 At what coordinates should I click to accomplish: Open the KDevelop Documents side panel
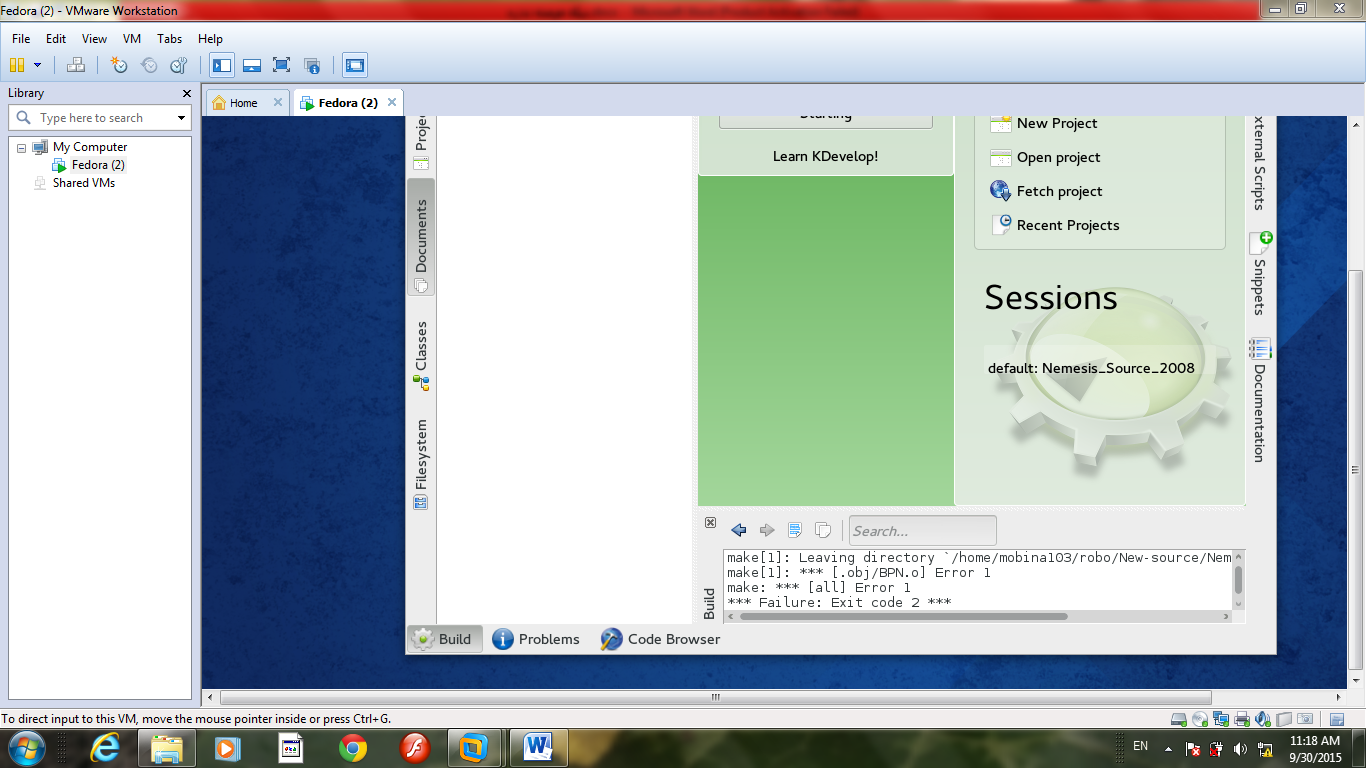click(421, 237)
